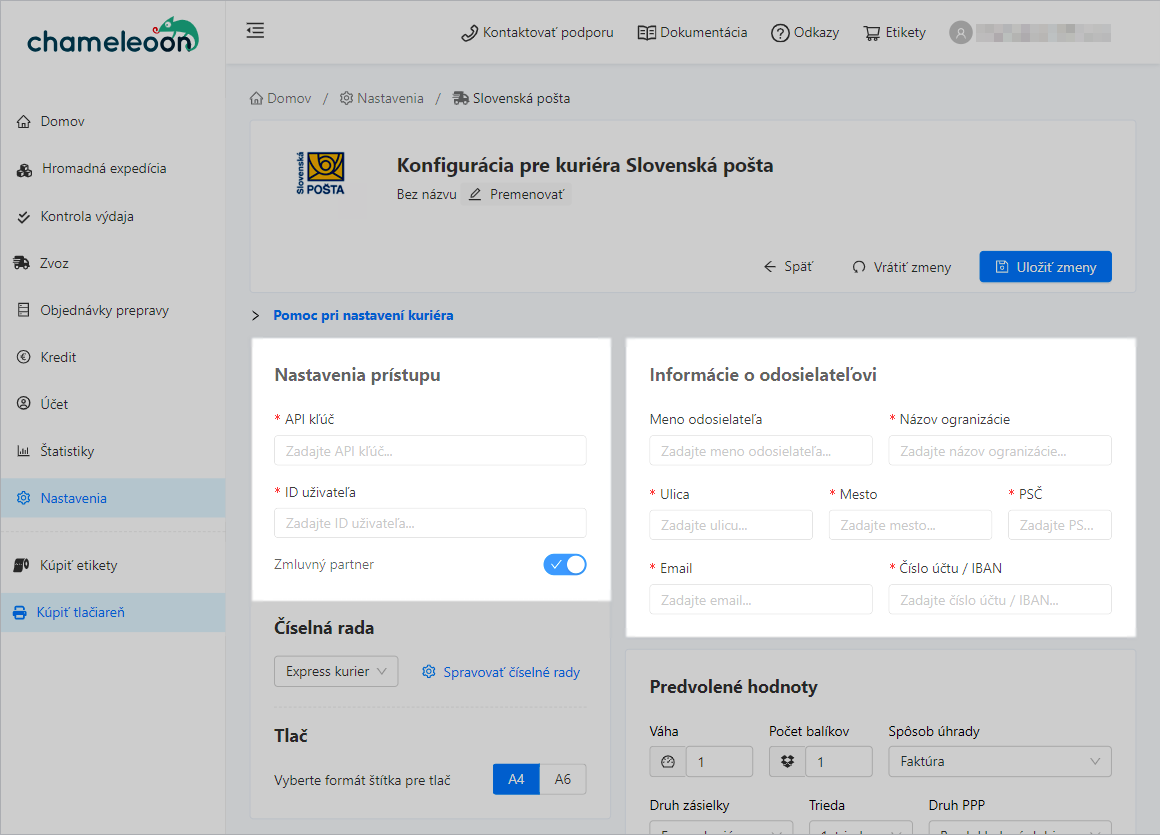Disable the Zmluvný partner switch
The width and height of the screenshot is (1160, 835).
pyautogui.click(x=565, y=564)
